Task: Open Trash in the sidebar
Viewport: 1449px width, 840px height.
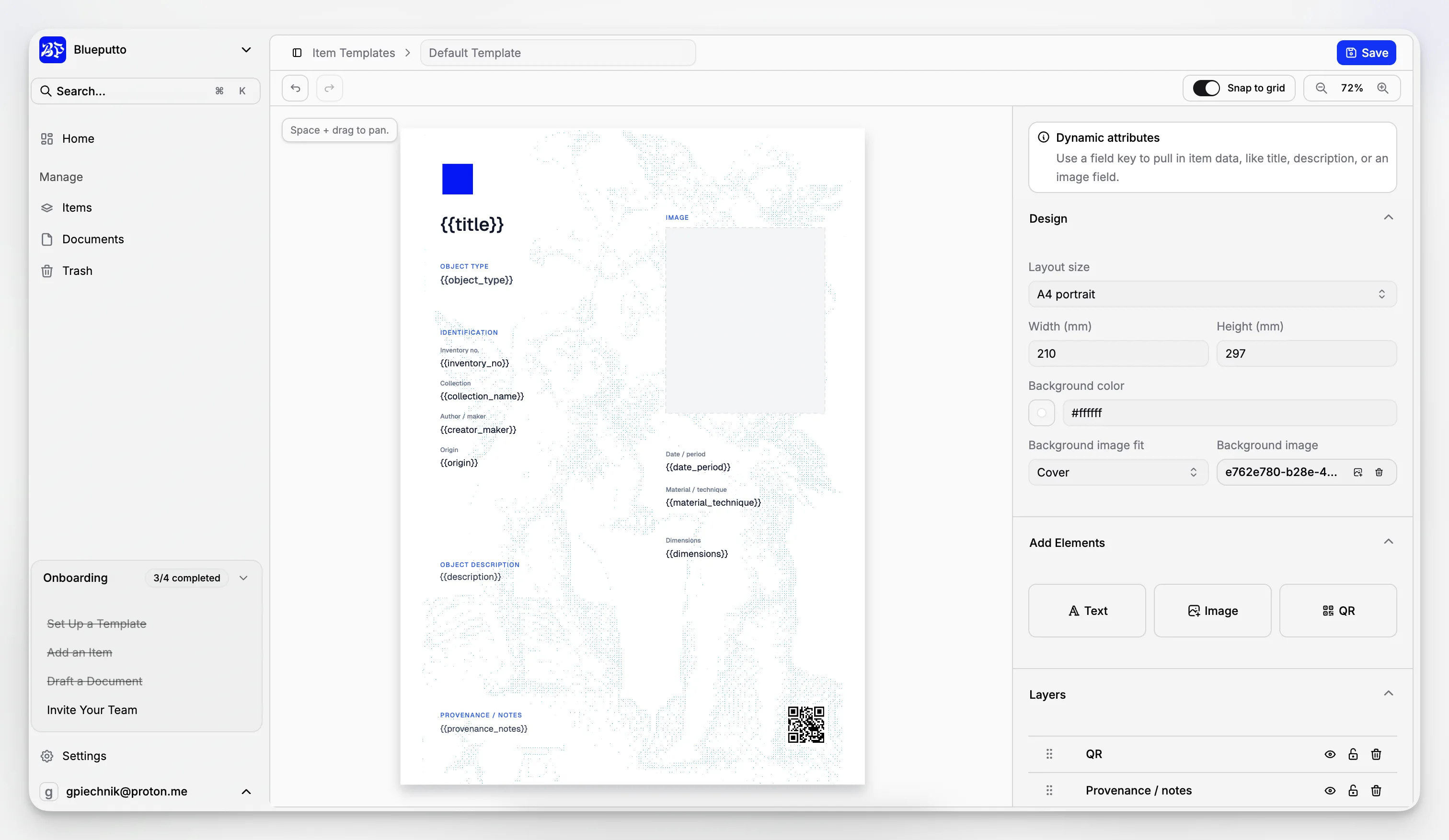Action: tap(77, 271)
